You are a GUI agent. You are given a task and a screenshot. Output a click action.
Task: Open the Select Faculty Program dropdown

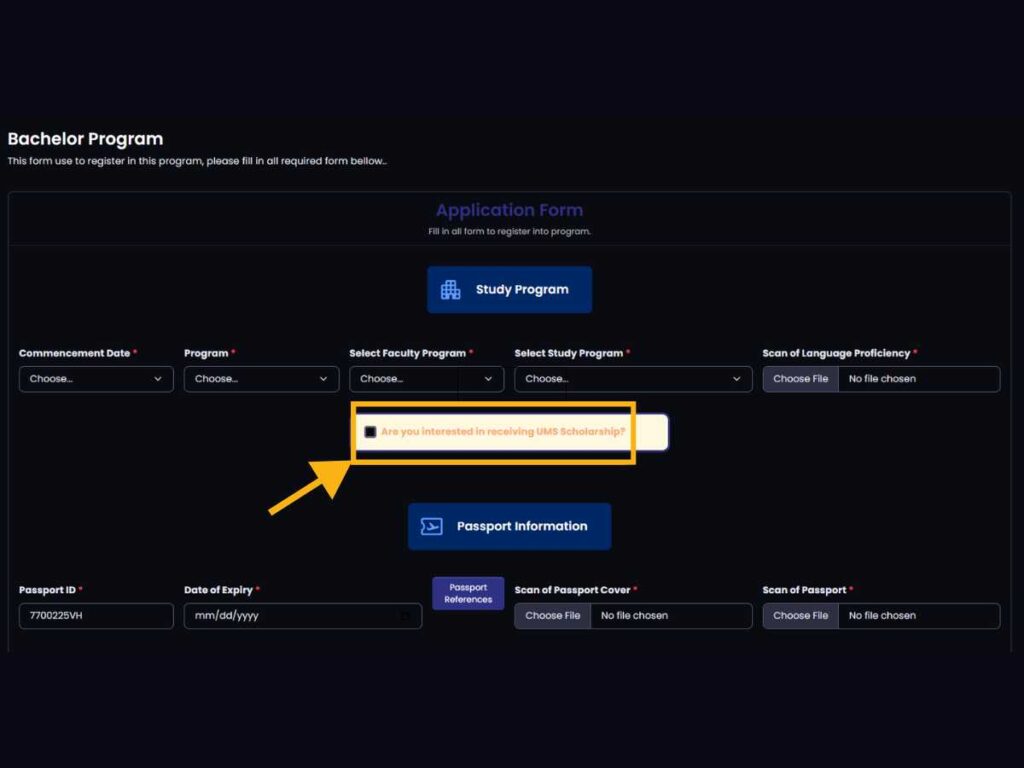426,379
